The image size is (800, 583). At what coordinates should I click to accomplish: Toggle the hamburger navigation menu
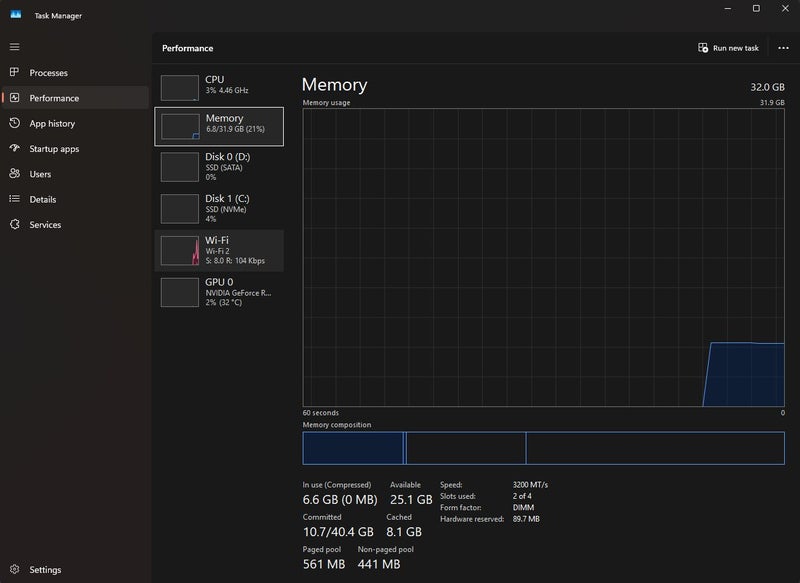pos(14,47)
